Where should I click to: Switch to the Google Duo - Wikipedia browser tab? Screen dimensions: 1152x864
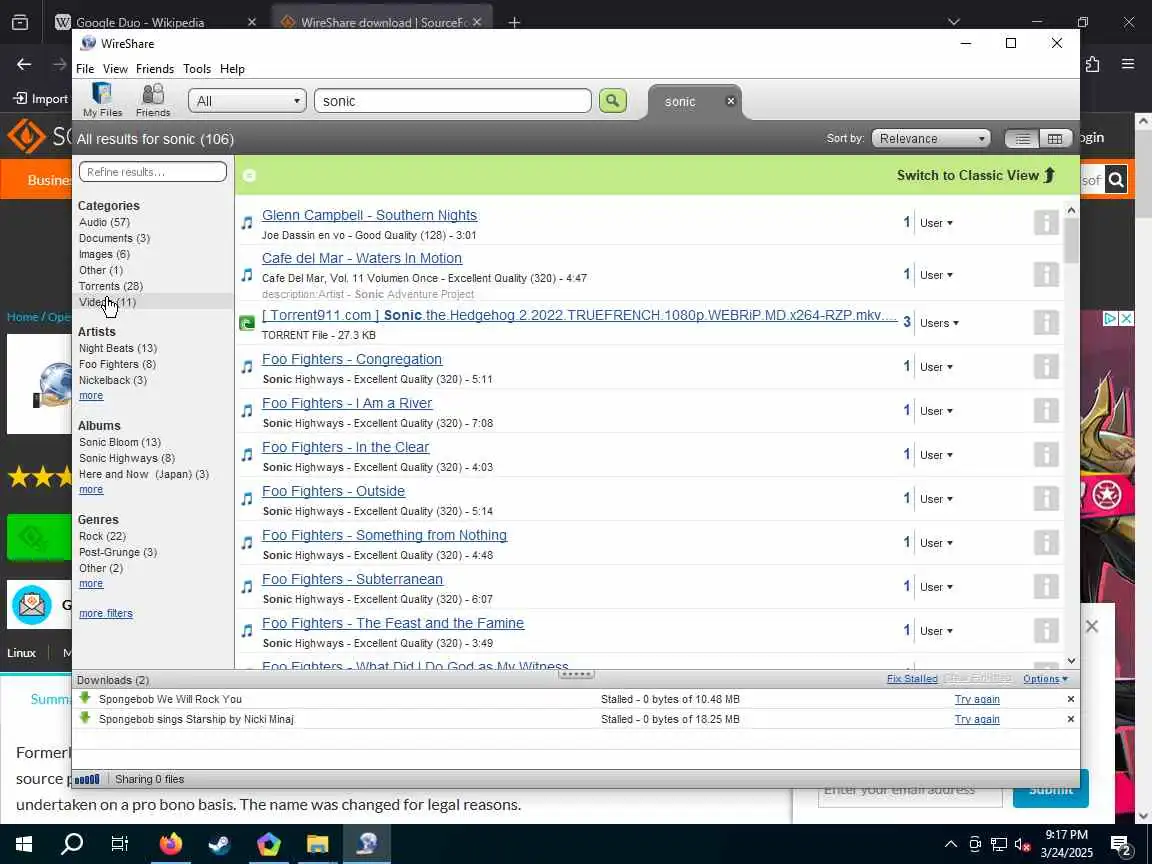coord(140,22)
